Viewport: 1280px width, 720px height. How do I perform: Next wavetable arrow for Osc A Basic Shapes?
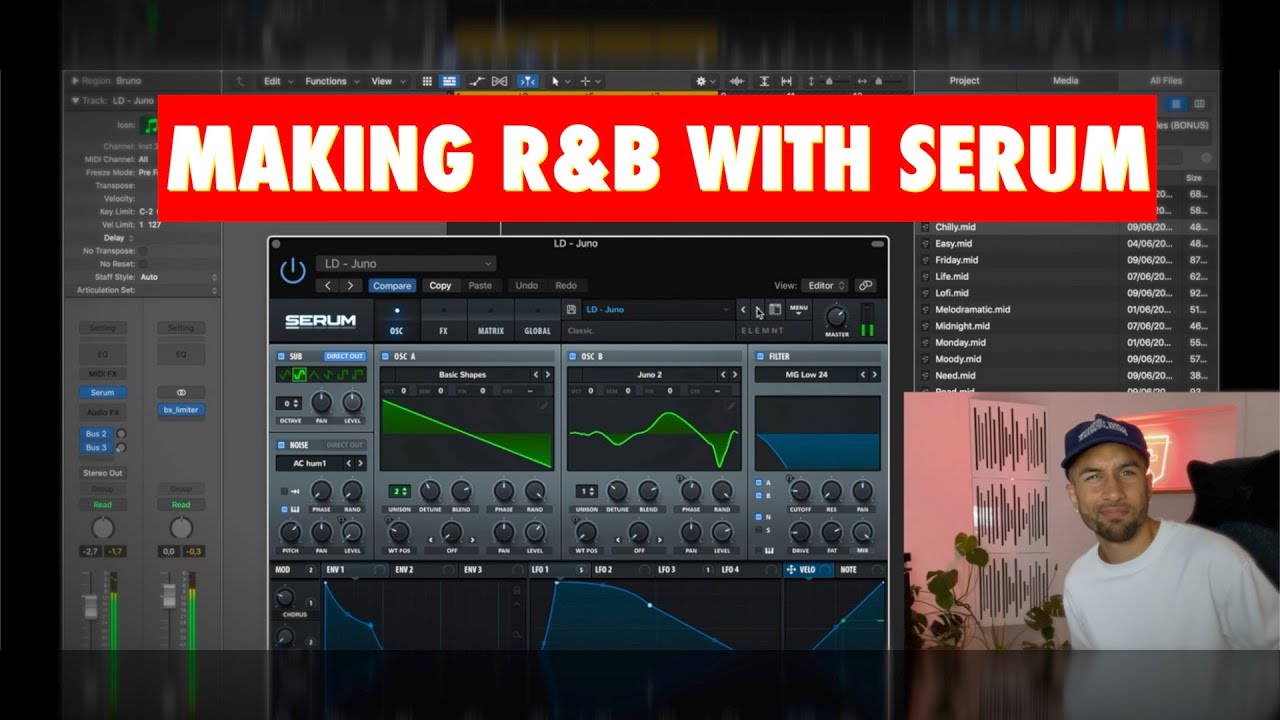pos(547,375)
